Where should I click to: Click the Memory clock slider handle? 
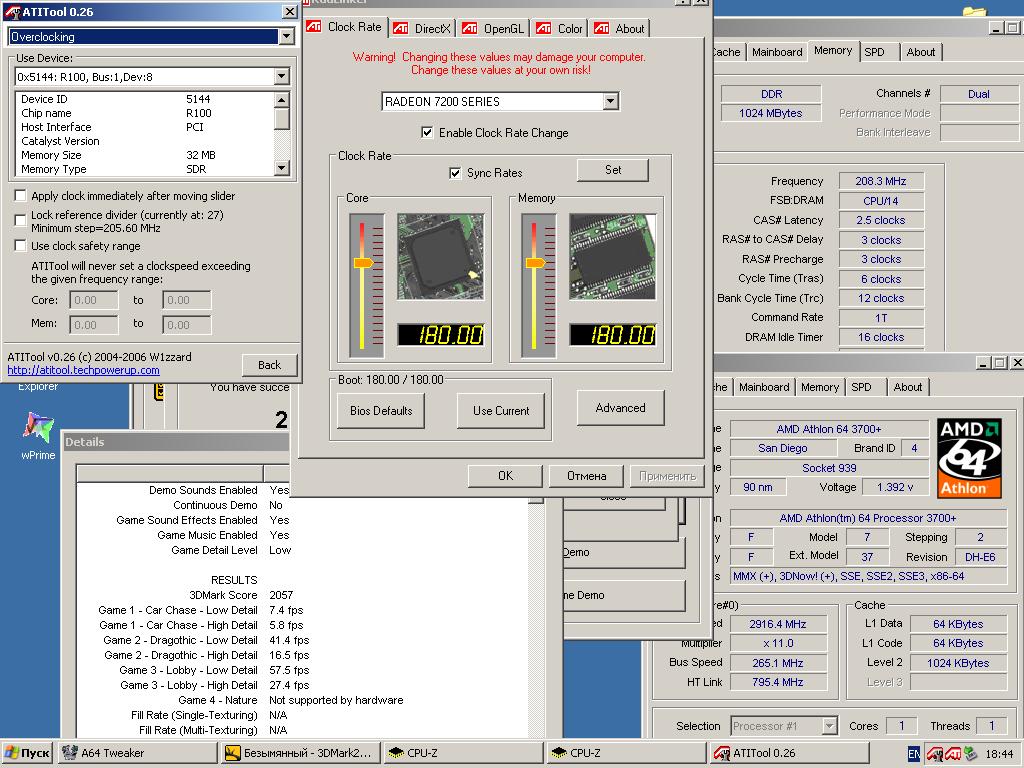point(536,263)
